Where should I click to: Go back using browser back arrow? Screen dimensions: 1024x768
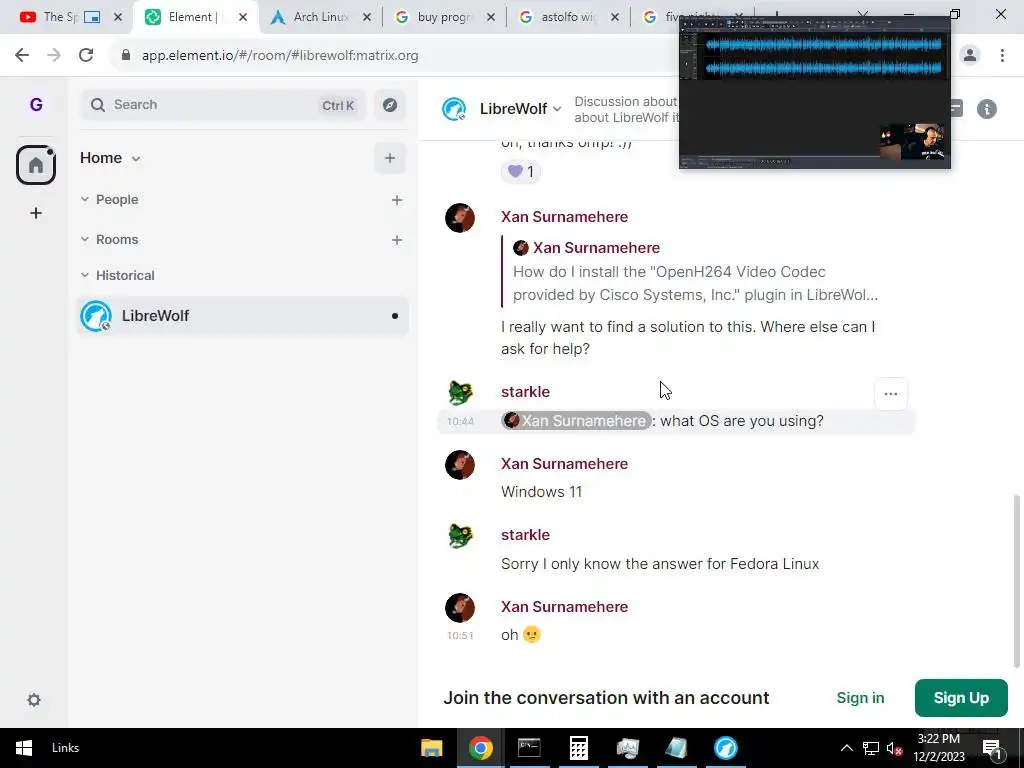click(22, 56)
